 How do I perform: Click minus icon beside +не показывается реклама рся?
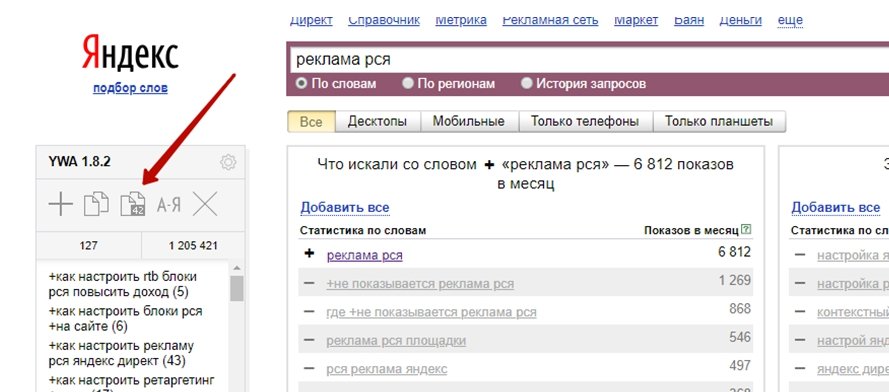point(309,283)
